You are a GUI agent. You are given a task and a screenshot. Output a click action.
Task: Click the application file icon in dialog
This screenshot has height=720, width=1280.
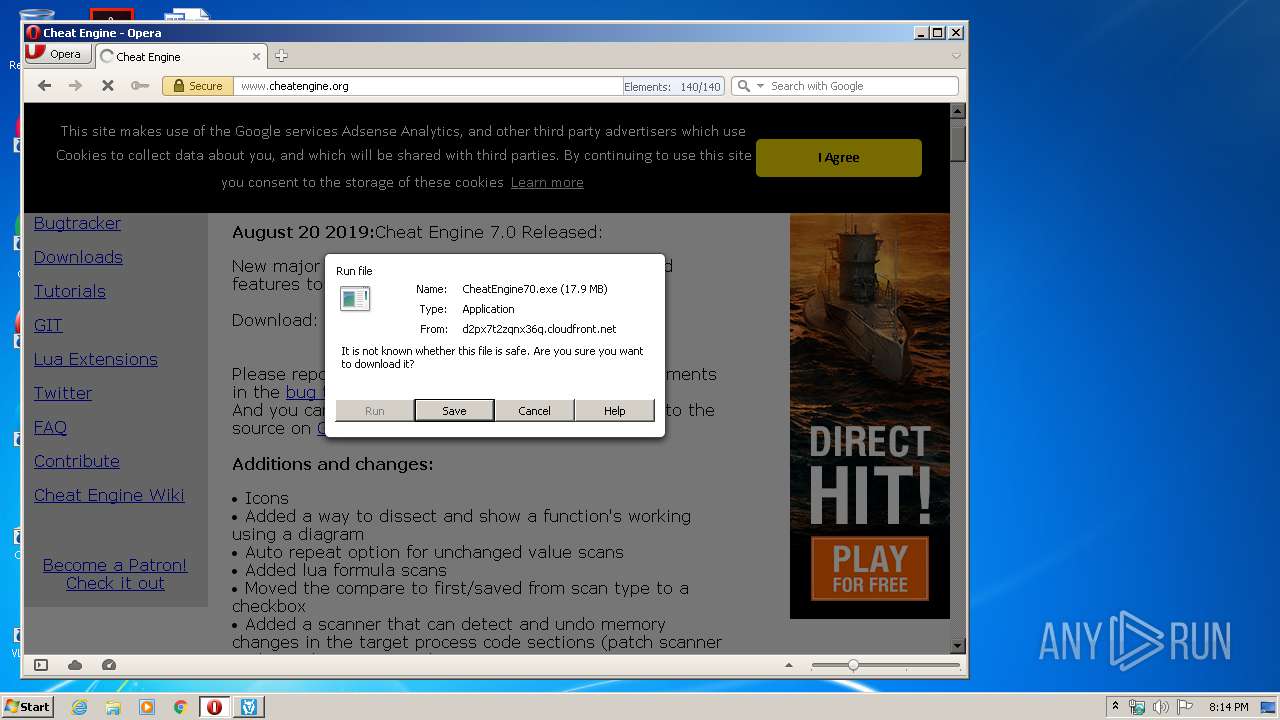pyautogui.click(x=355, y=298)
